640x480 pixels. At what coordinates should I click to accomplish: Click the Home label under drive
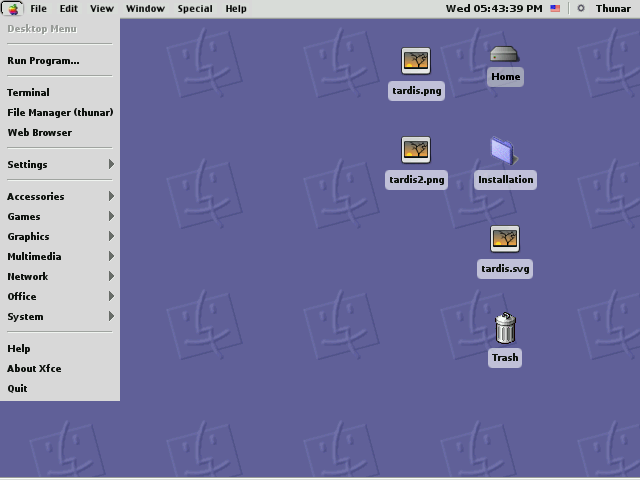point(505,77)
